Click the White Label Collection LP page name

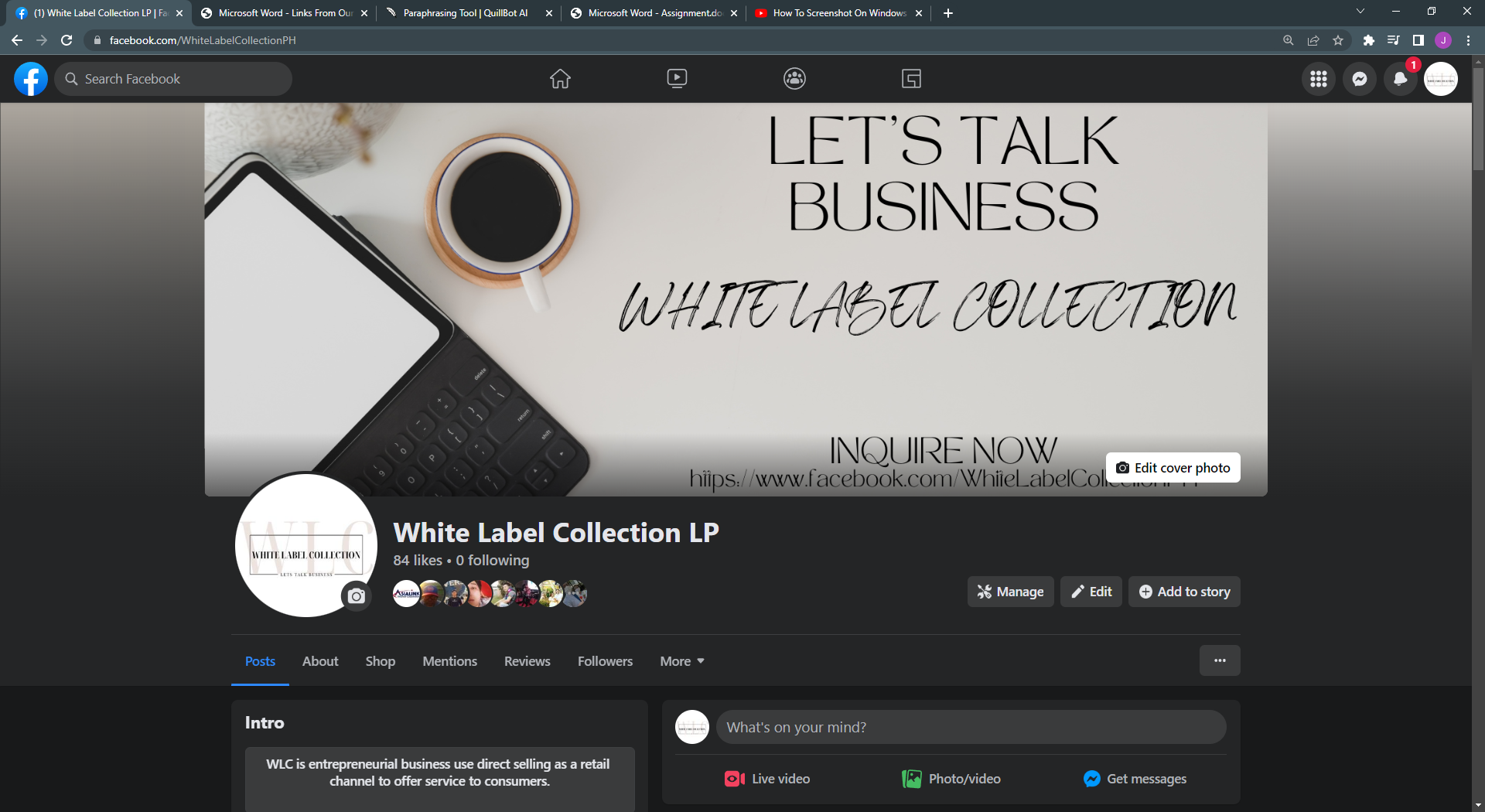556,533
